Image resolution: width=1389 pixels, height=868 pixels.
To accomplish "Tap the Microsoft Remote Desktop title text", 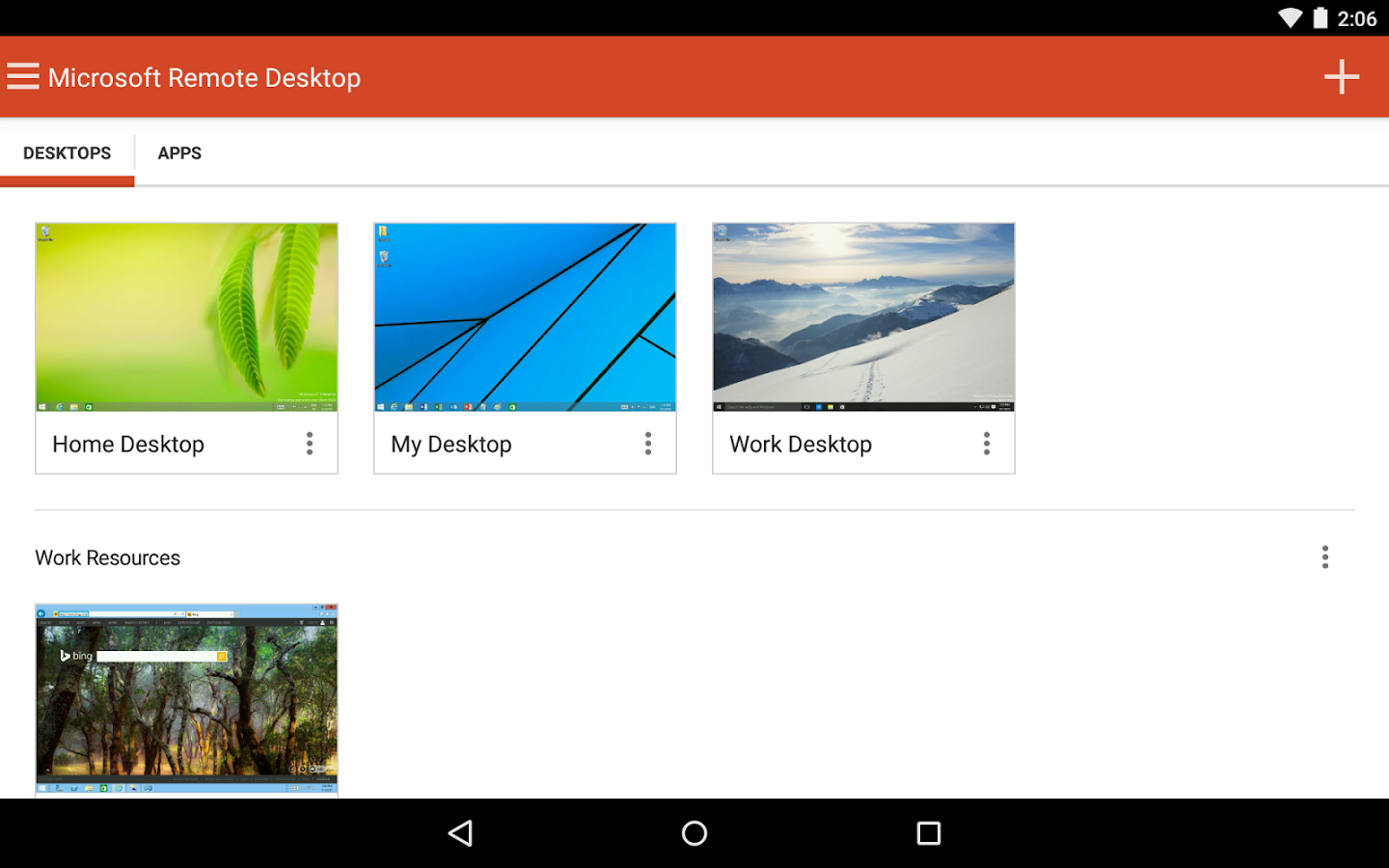I will coord(204,78).
